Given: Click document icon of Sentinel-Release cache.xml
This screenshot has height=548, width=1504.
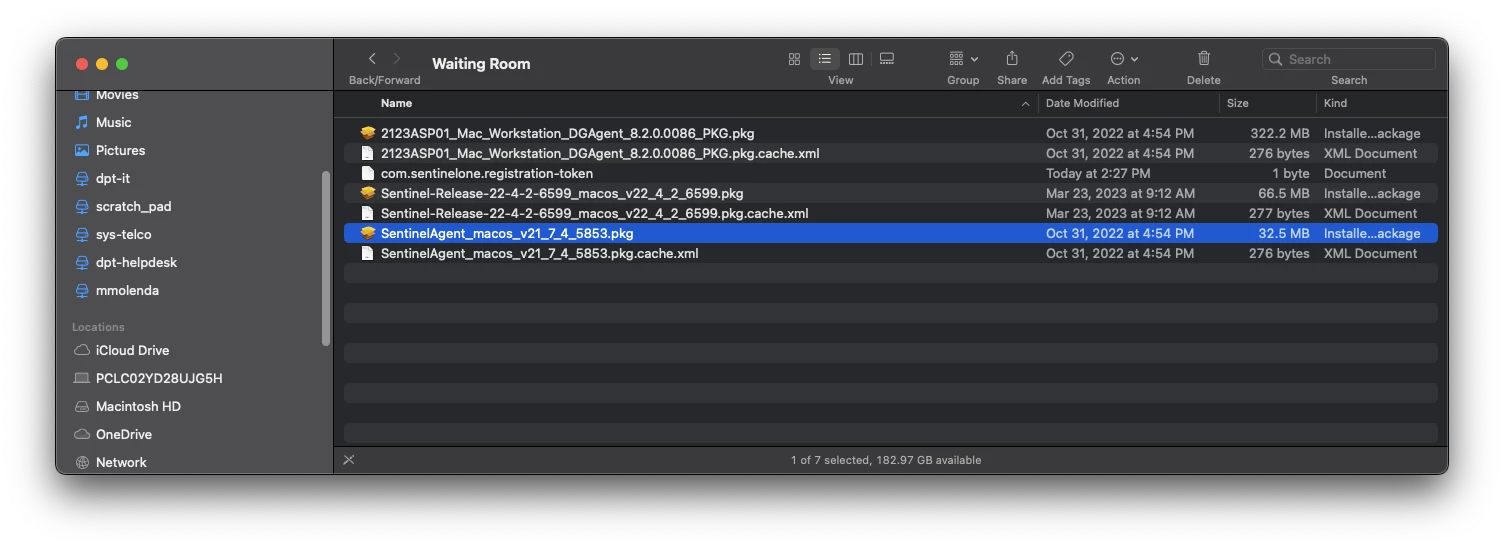Looking at the screenshot, I should point(367,213).
